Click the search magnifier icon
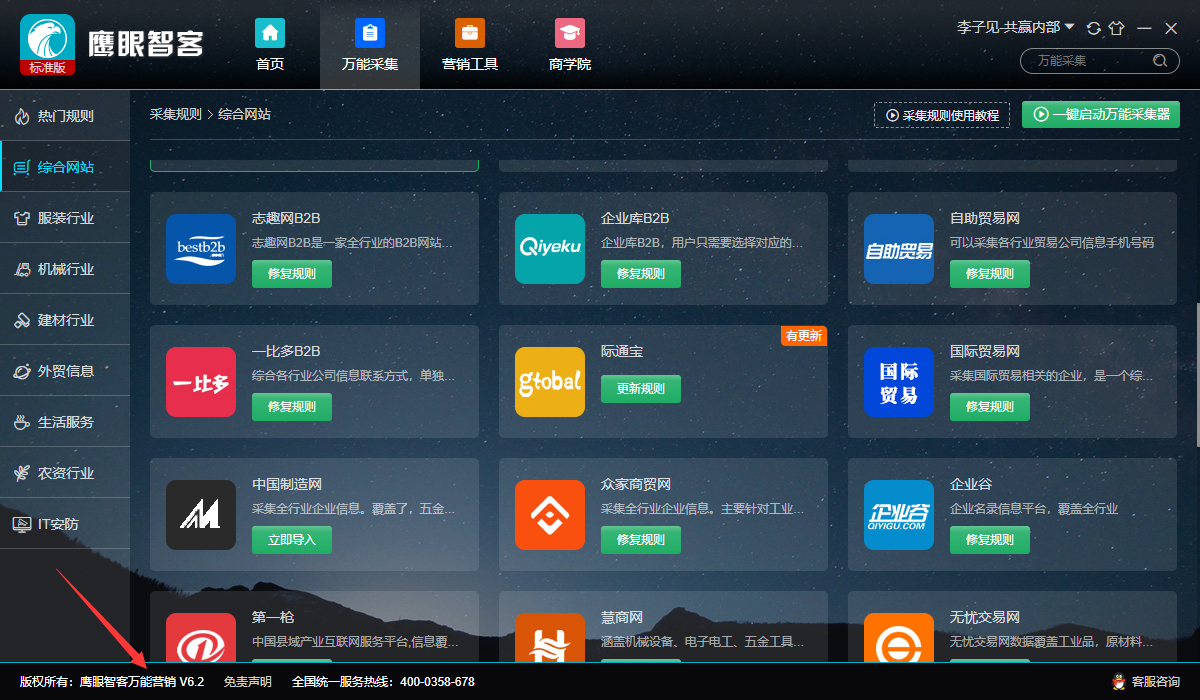Viewport: 1200px width, 700px height. pos(1159,61)
